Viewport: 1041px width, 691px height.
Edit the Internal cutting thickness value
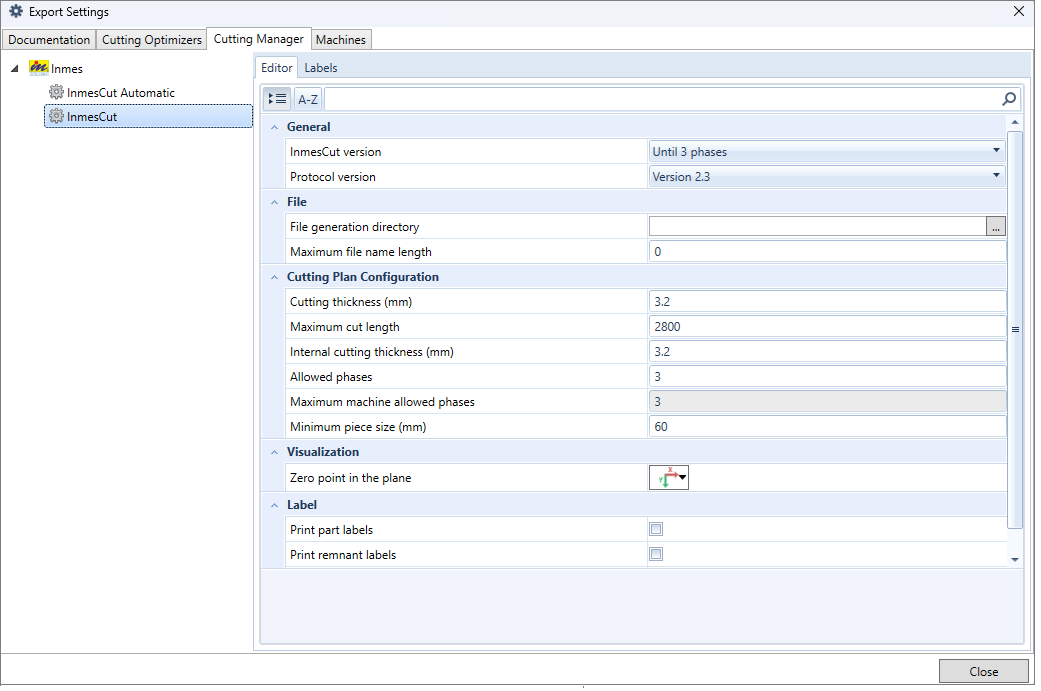coord(827,352)
